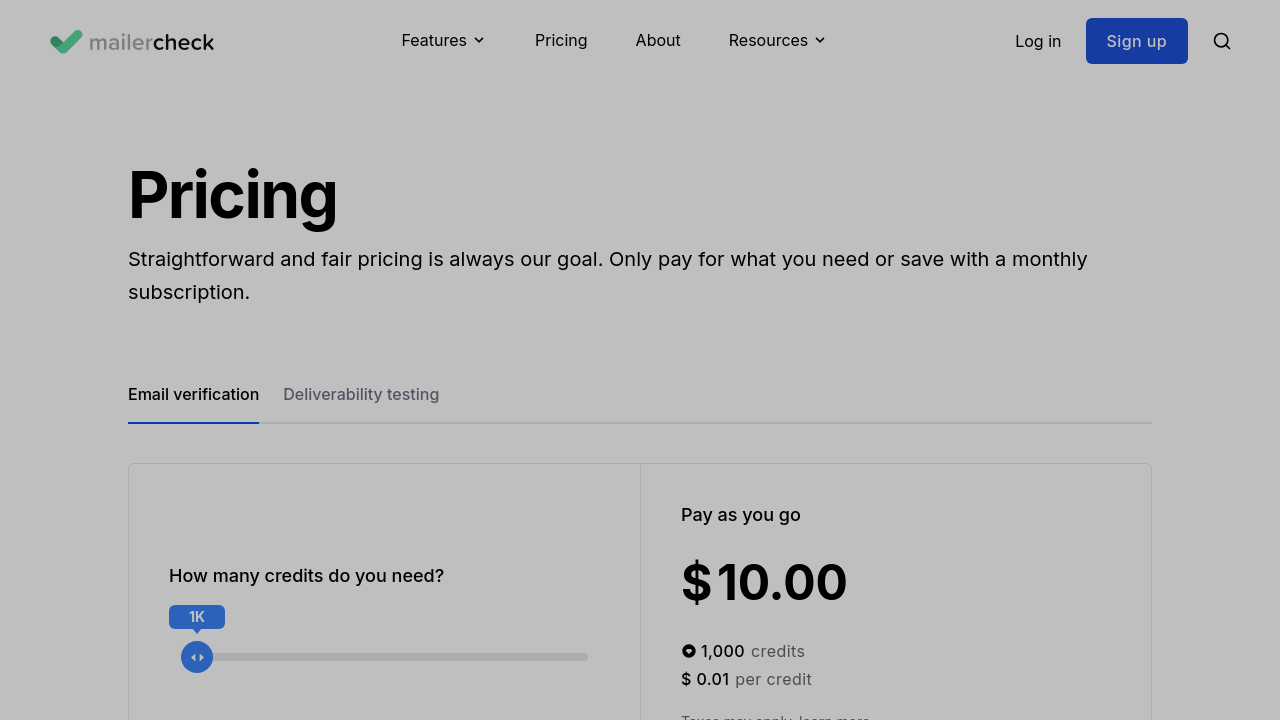Click the slider handle arrows icon

[x=197, y=657]
